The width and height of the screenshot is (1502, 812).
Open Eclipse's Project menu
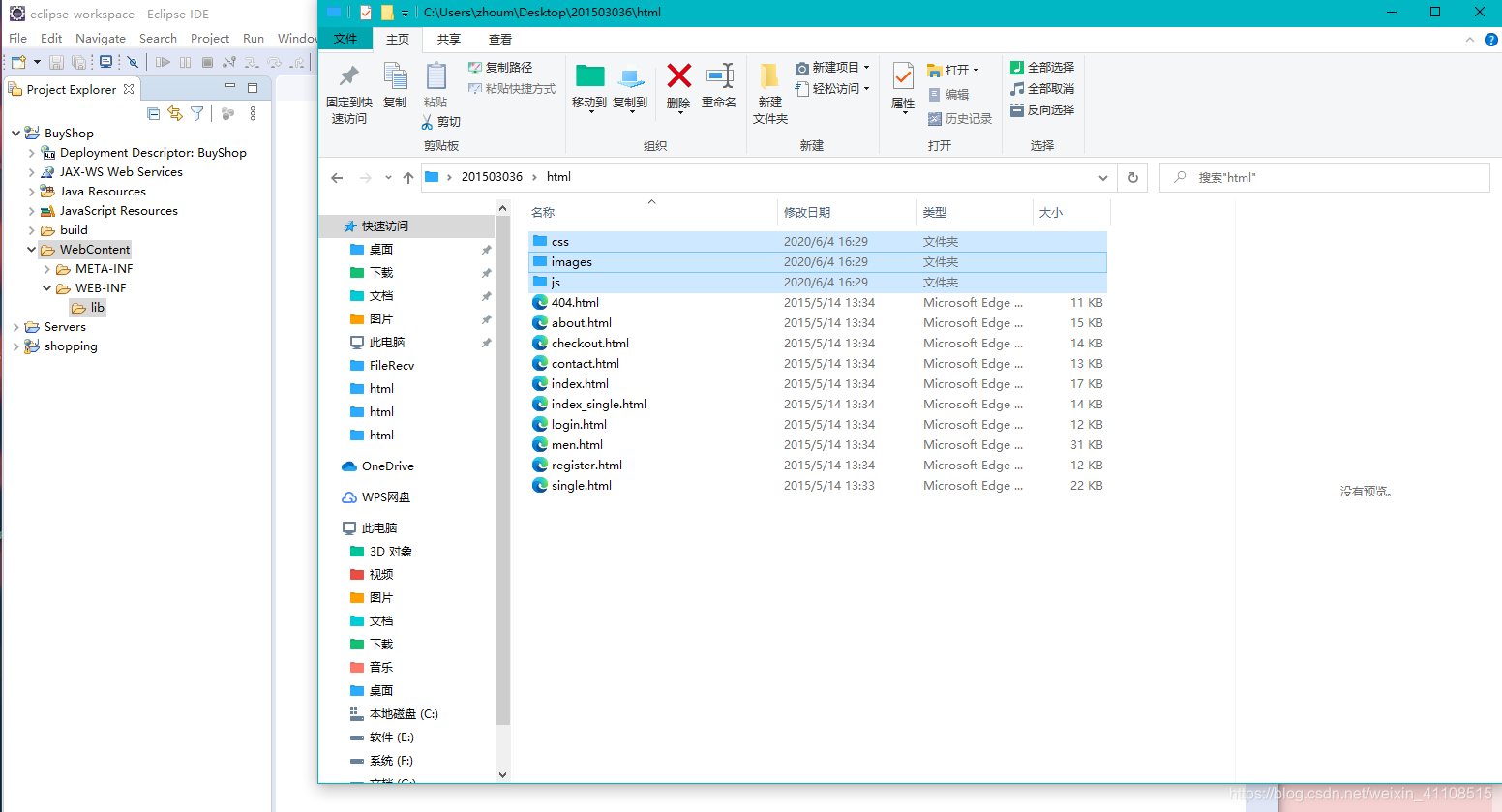click(210, 39)
